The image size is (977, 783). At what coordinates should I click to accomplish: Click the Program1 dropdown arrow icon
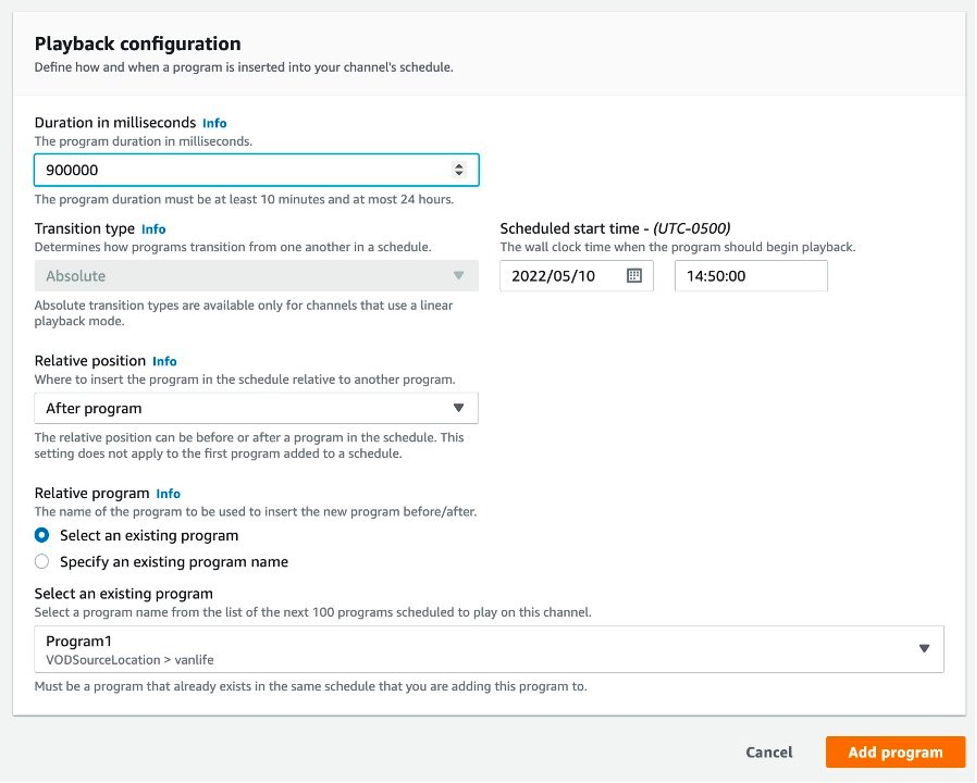point(924,648)
